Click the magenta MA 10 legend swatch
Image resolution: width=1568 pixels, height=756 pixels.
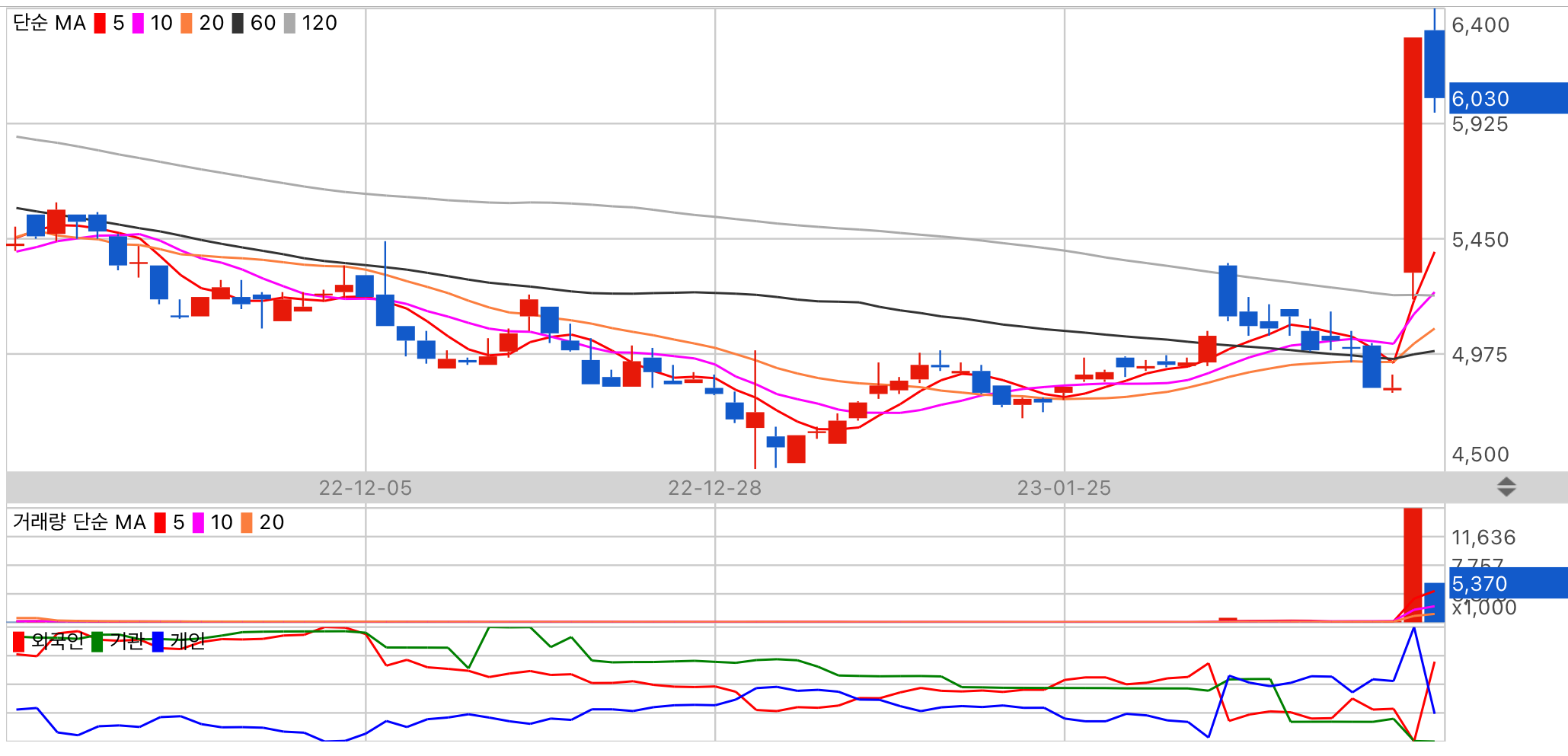click(x=138, y=24)
